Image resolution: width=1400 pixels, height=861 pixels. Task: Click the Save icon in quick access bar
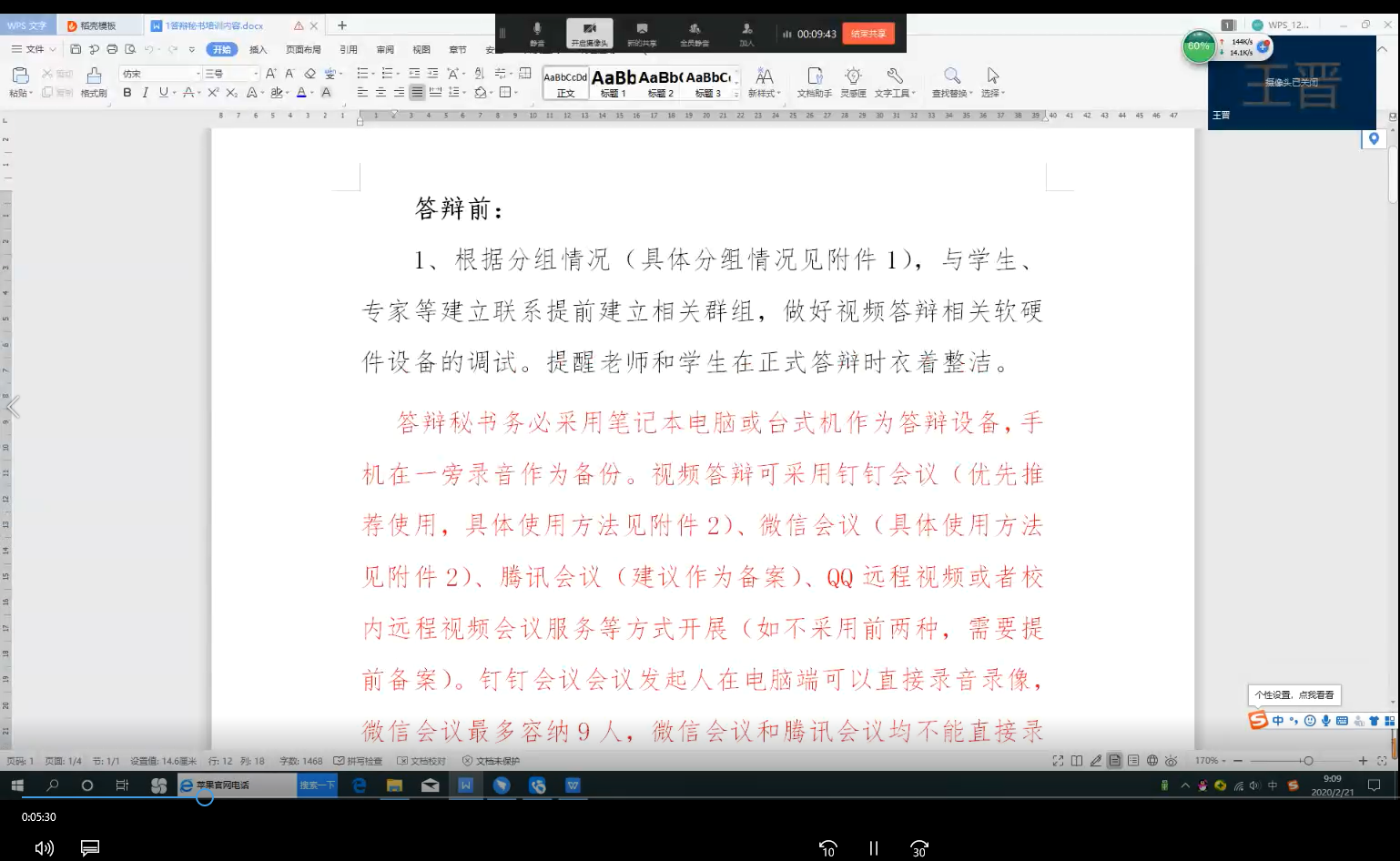click(76, 49)
